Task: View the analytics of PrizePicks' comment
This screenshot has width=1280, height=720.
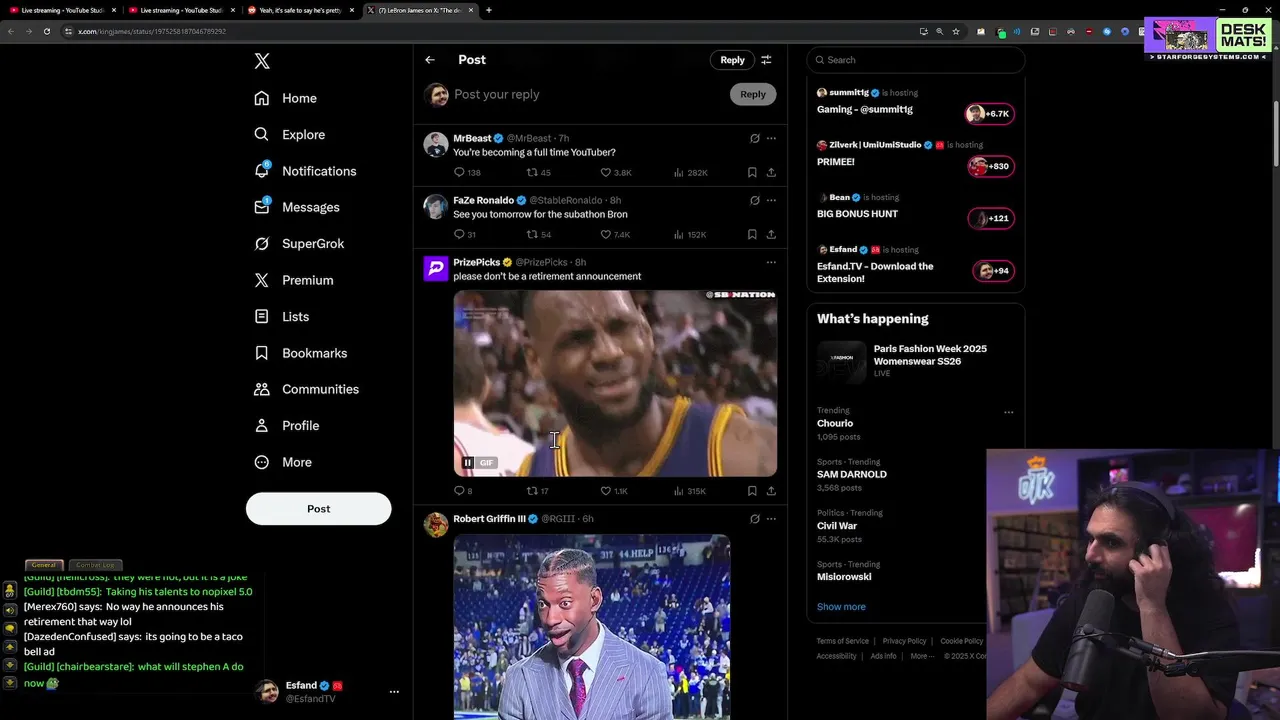Action: tap(690, 490)
